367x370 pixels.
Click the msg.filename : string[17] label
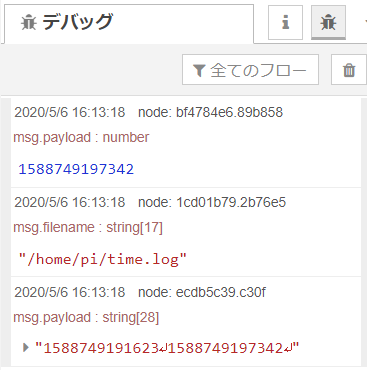tap(88, 227)
